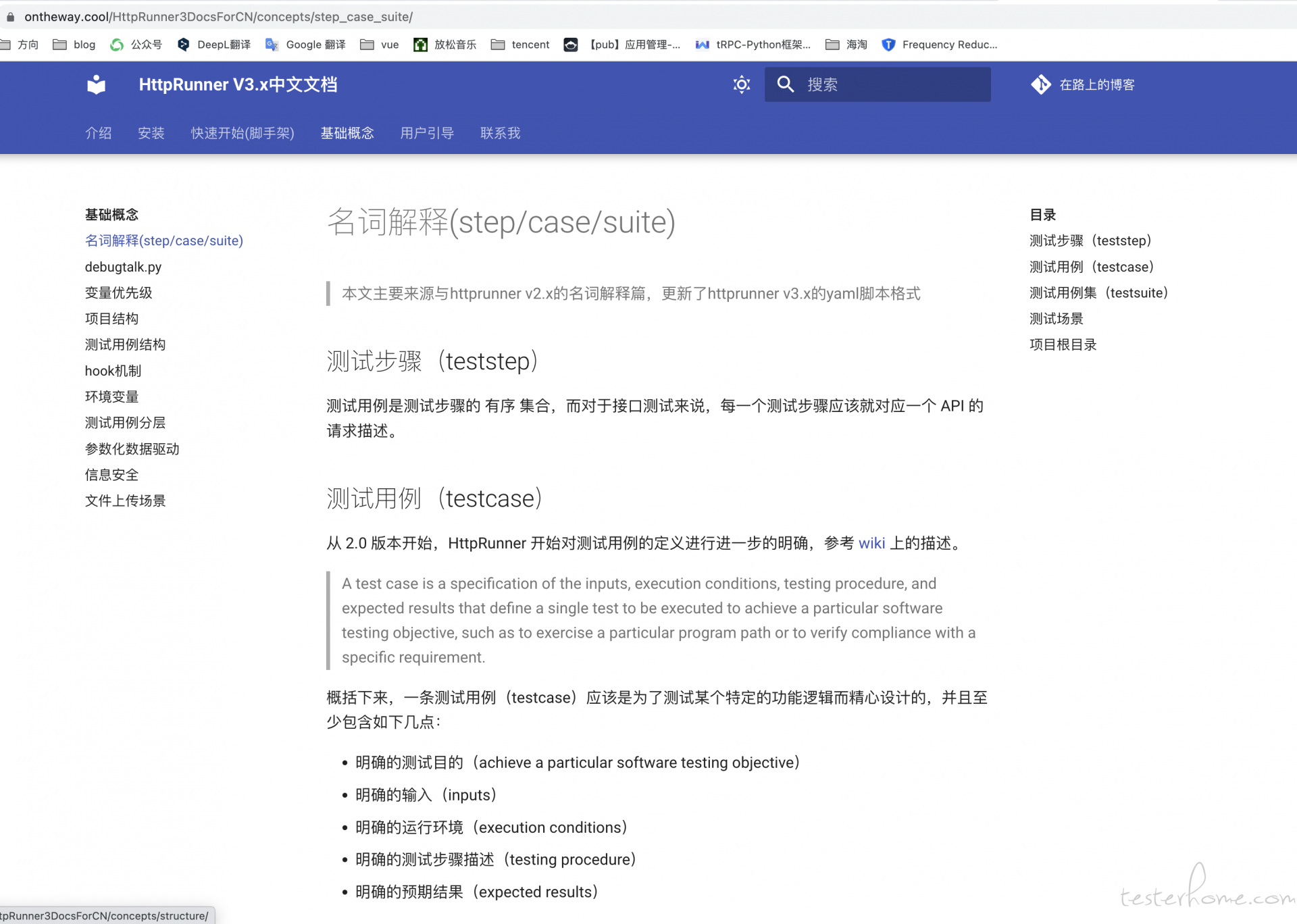The width and height of the screenshot is (1297, 924).
Task: Jump to 项目根目录 in table of contents
Action: [1063, 344]
